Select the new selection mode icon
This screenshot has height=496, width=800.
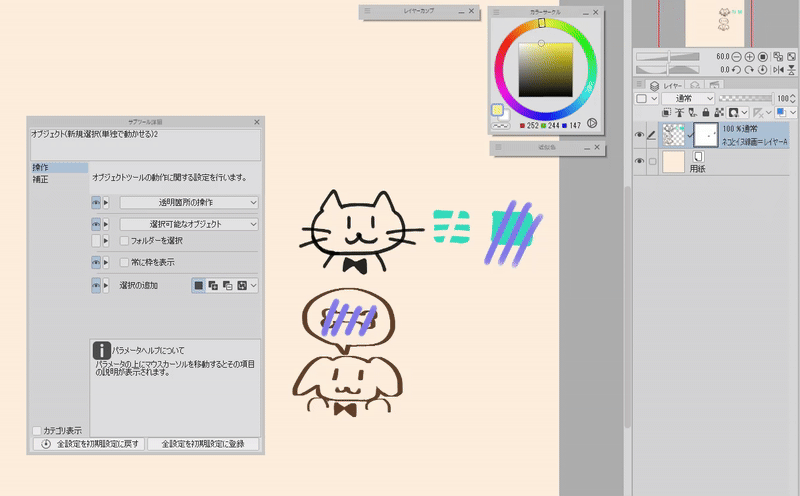tap(198, 286)
